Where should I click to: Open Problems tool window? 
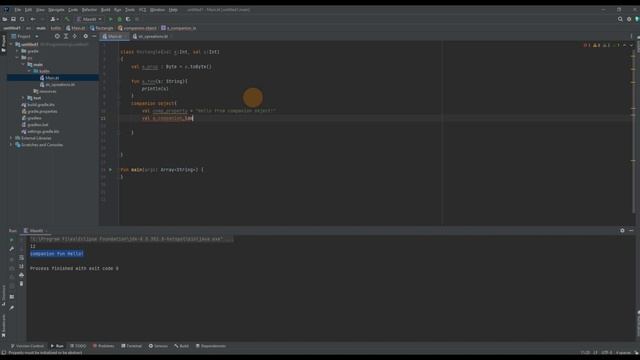pyautogui.click(x=103, y=346)
